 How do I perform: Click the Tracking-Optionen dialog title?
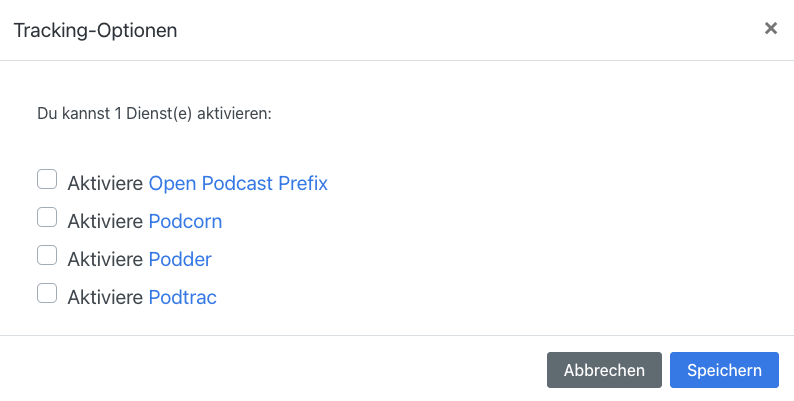[95, 30]
